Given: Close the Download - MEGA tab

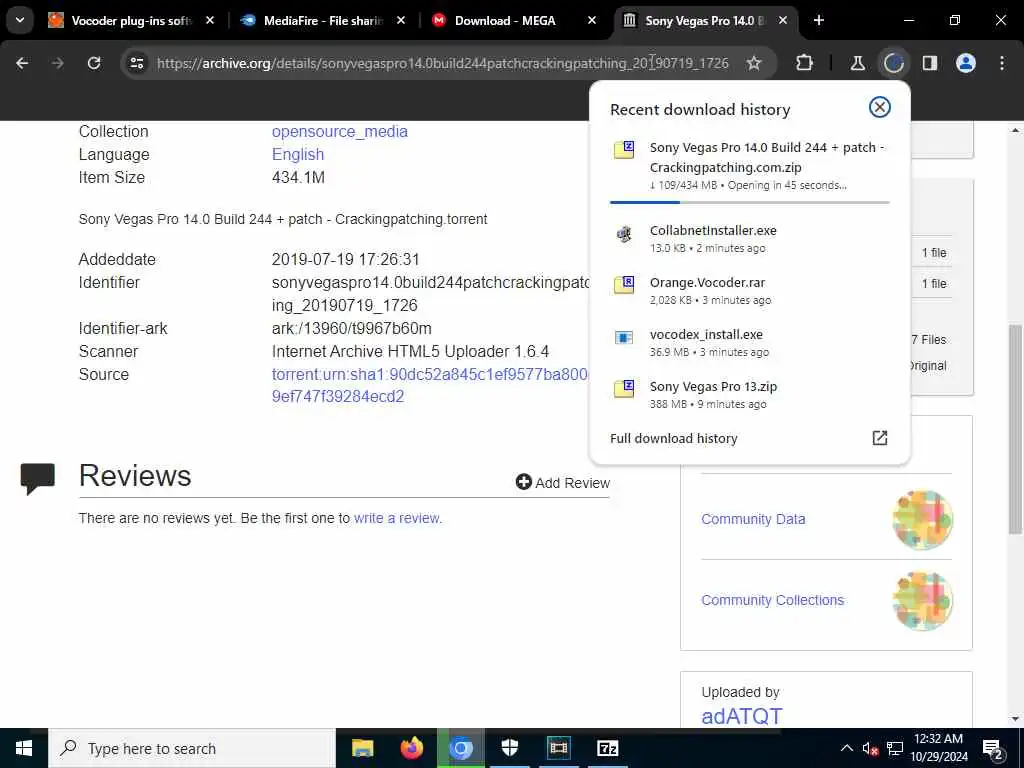Looking at the screenshot, I should (x=592, y=21).
